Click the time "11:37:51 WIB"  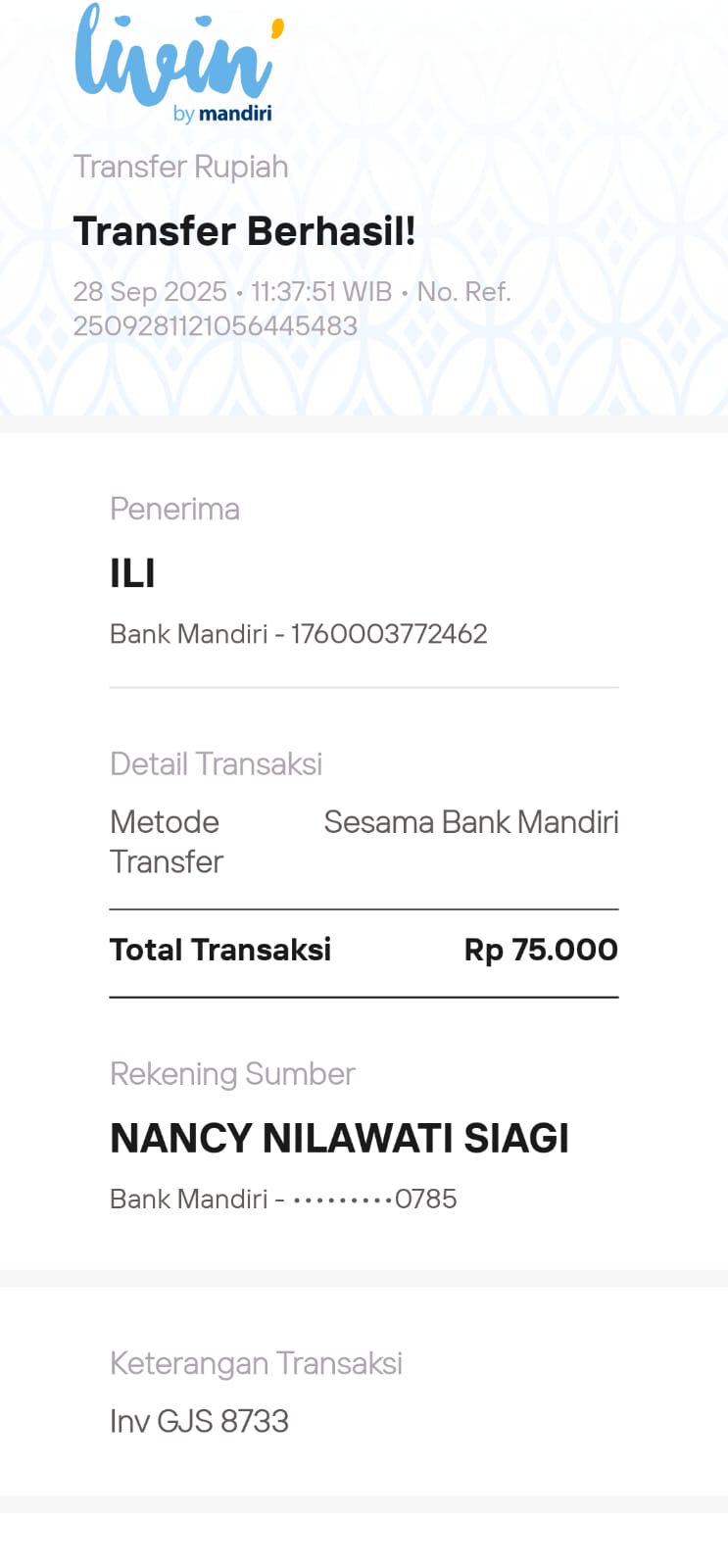click(321, 292)
